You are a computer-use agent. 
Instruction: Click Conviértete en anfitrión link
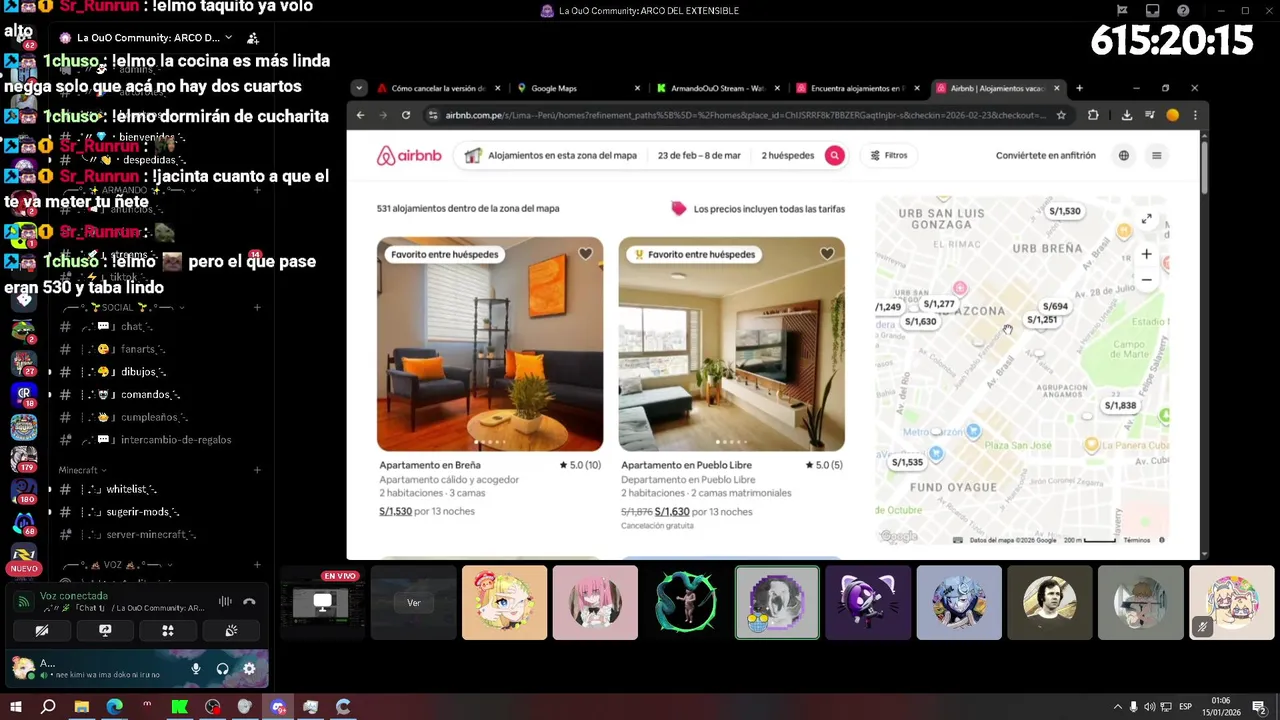(1045, 155)
